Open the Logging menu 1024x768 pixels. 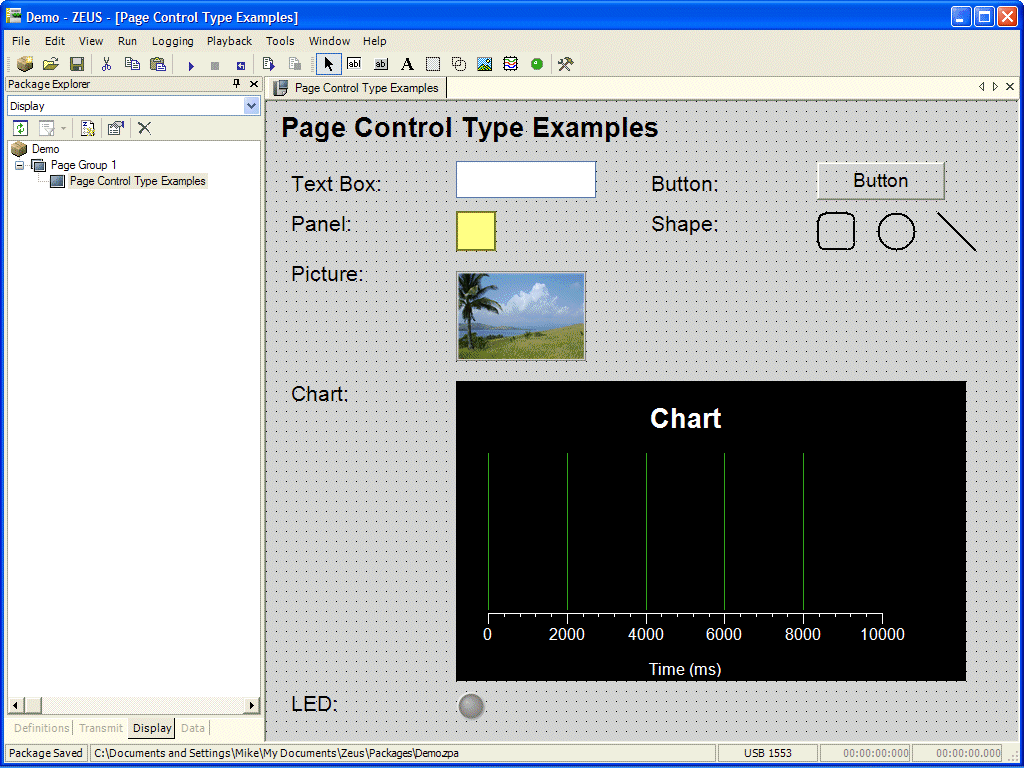tap(172, 41)
